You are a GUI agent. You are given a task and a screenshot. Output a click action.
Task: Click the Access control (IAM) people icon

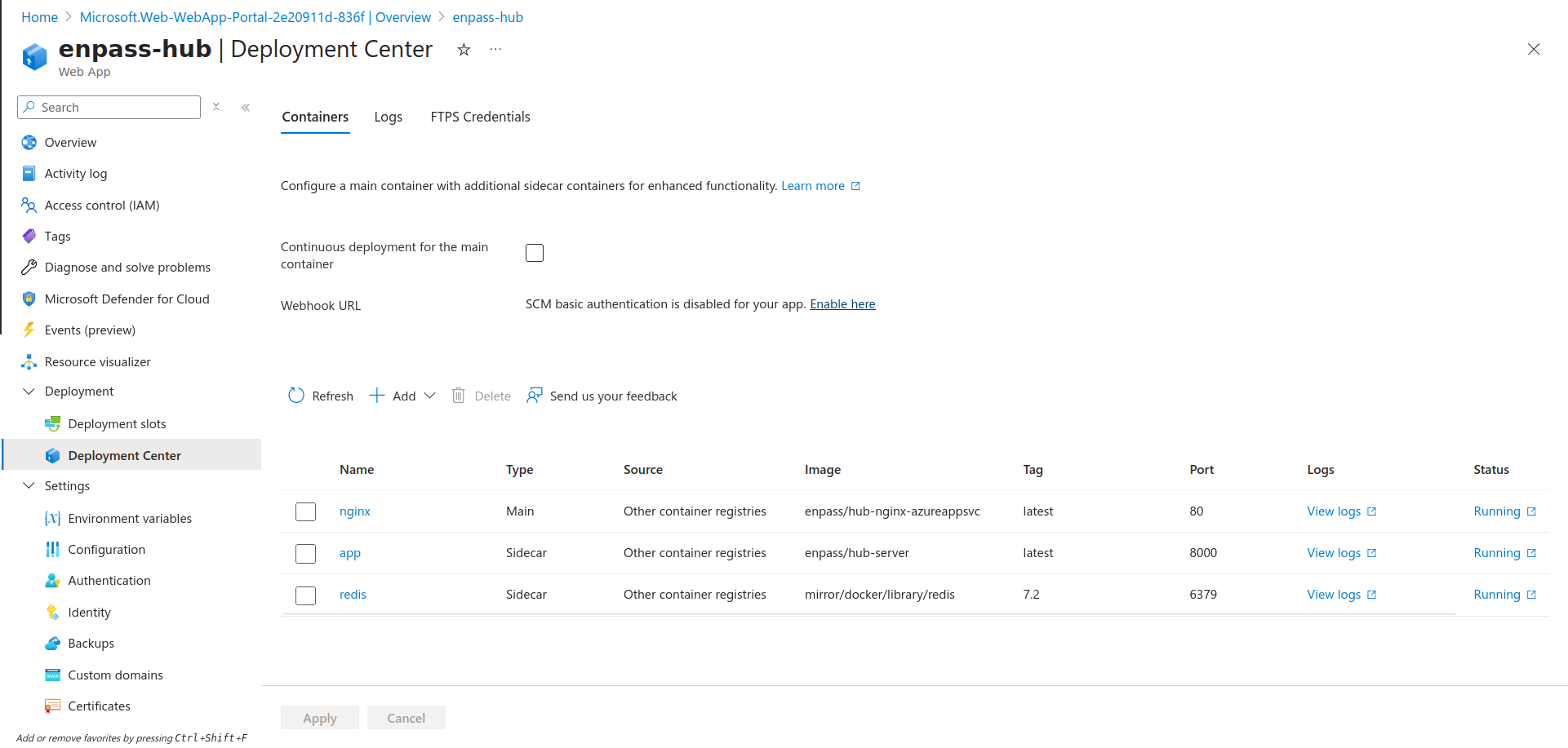coord(29,206)
